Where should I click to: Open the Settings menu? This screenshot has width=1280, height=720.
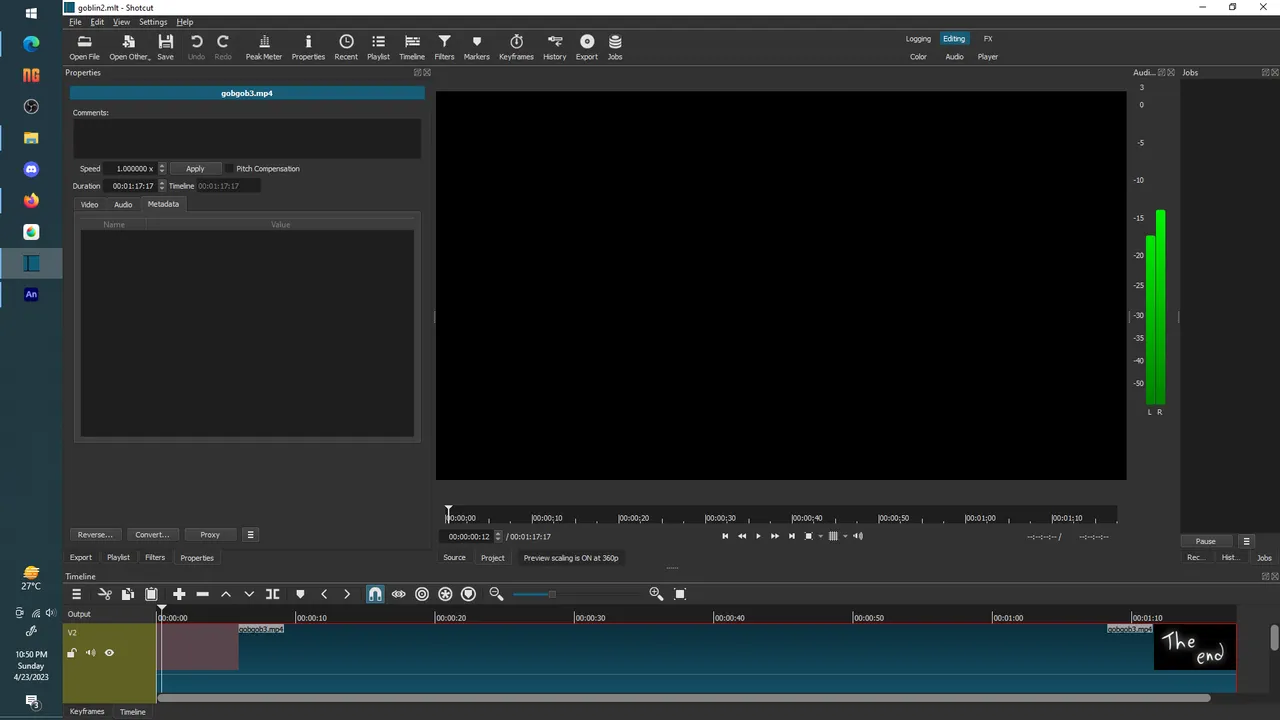(153, 22)
